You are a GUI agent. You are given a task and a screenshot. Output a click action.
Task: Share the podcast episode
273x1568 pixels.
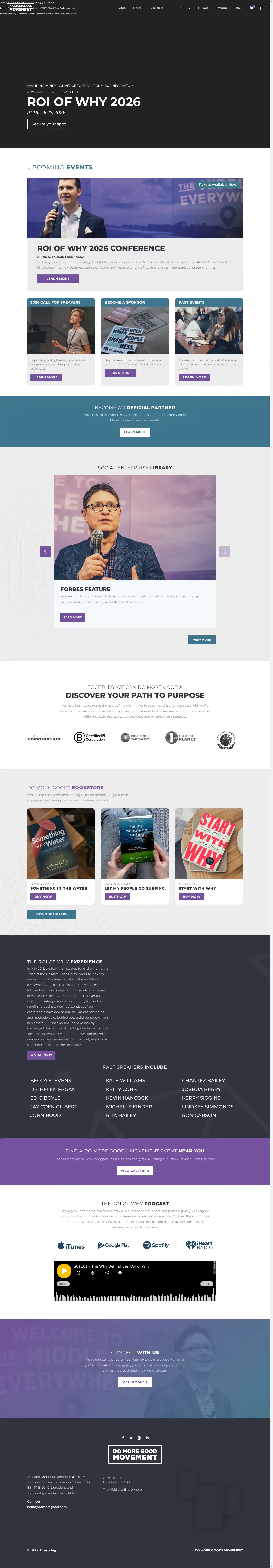point(107,1273)
